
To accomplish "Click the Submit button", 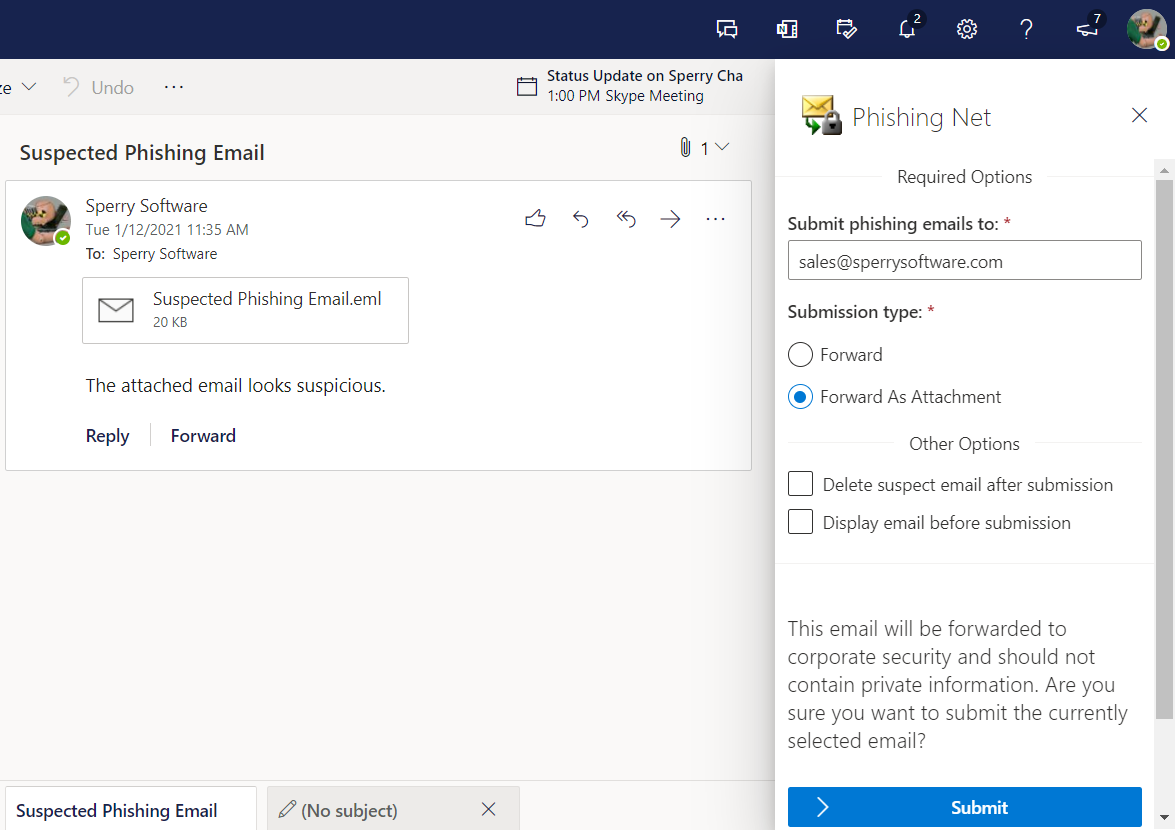I will tap(964, 808).
